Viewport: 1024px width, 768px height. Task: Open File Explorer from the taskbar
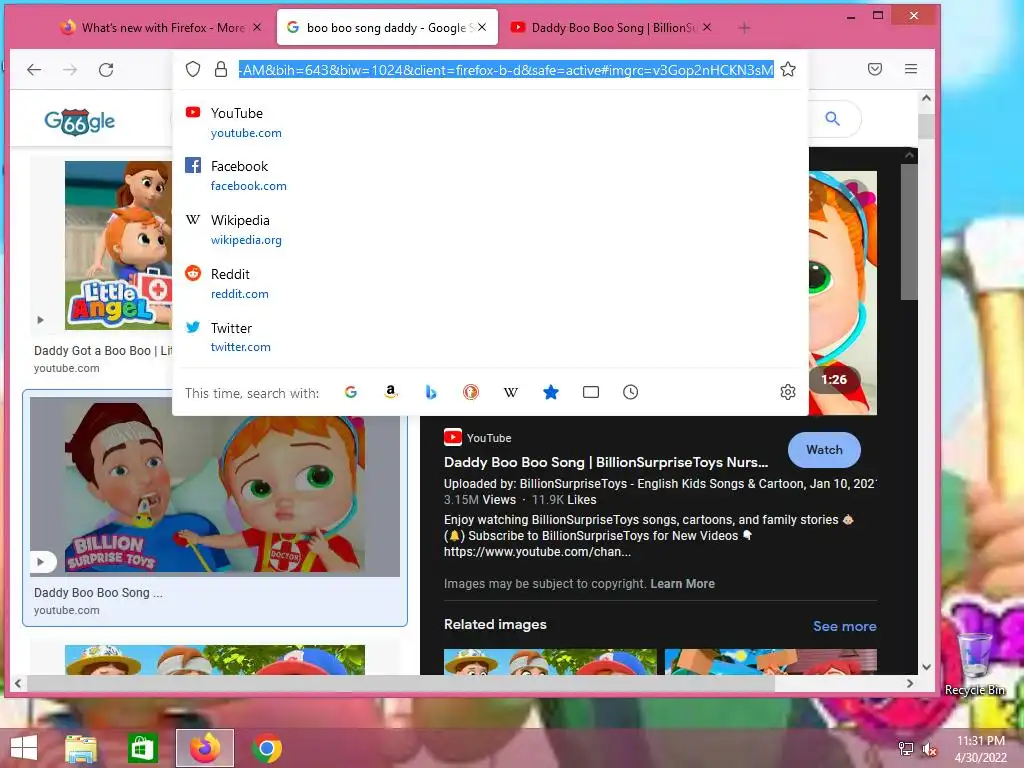(x=81, y=748)
